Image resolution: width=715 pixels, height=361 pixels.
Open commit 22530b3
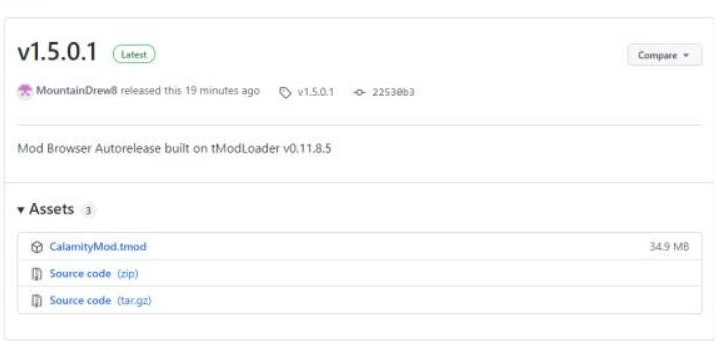[x=393, y=92]
